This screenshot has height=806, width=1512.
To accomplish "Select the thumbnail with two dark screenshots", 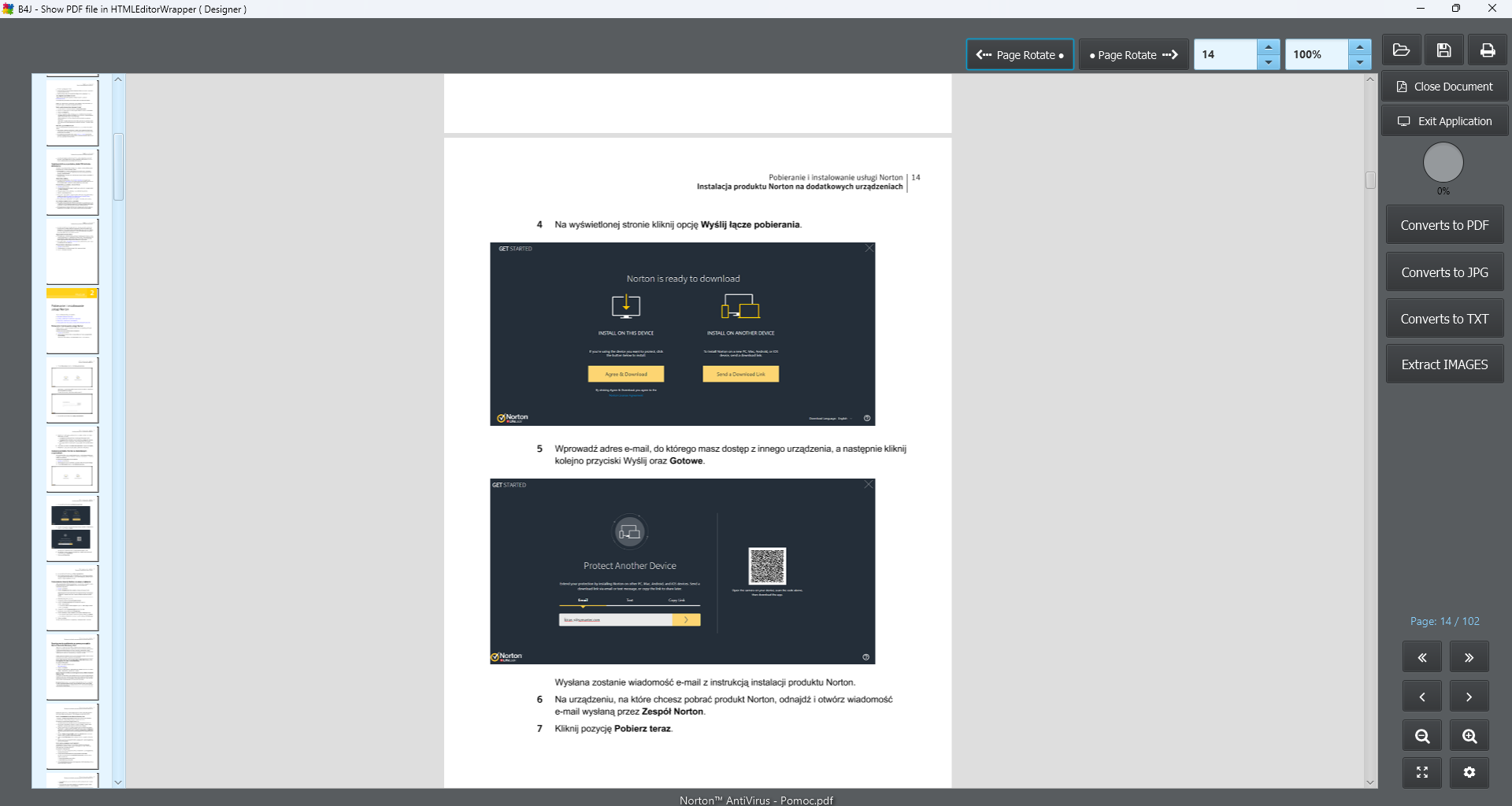I will [x=72, y=528].
